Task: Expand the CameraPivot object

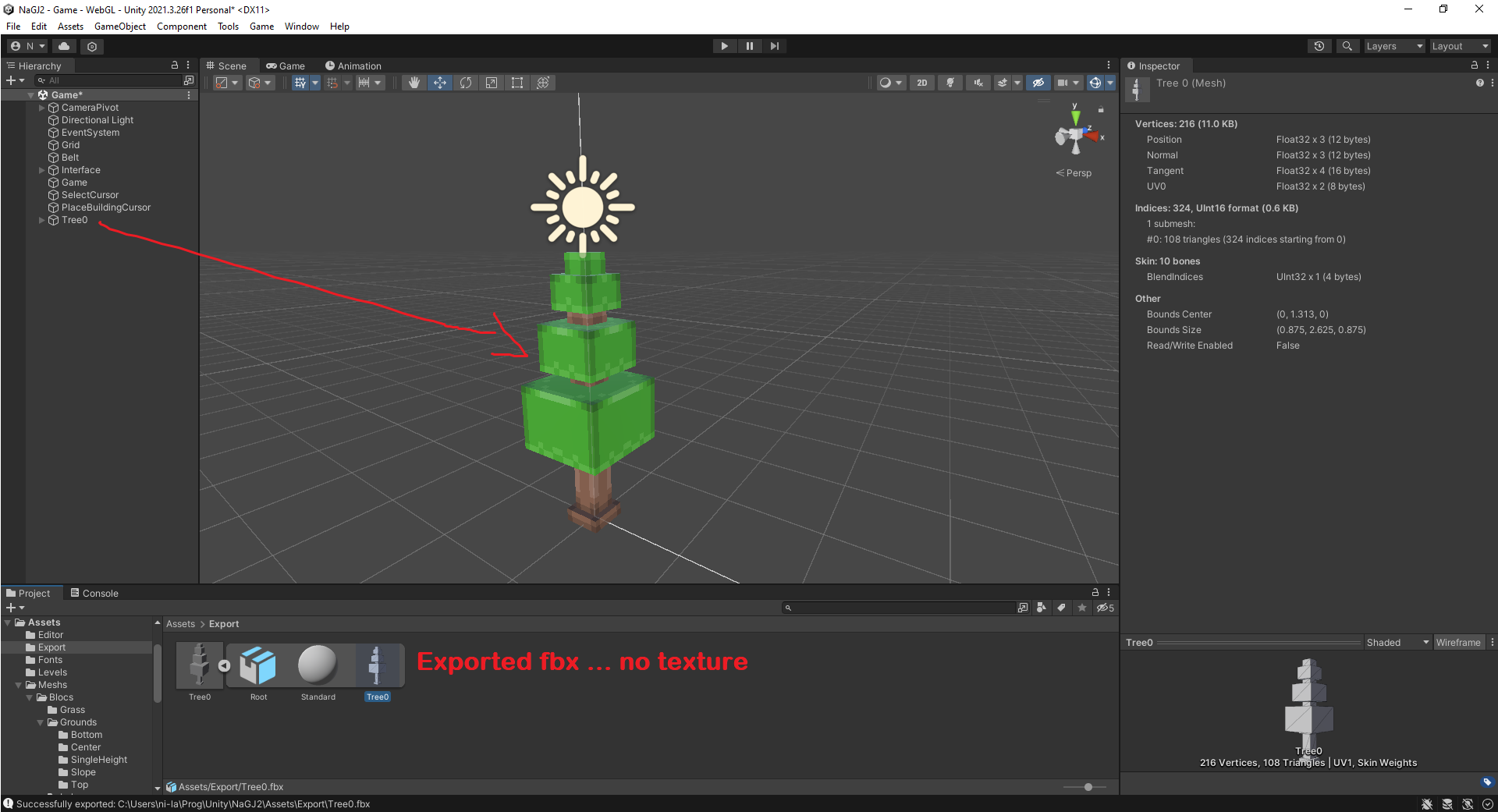Action: click(x=41, y=108)
